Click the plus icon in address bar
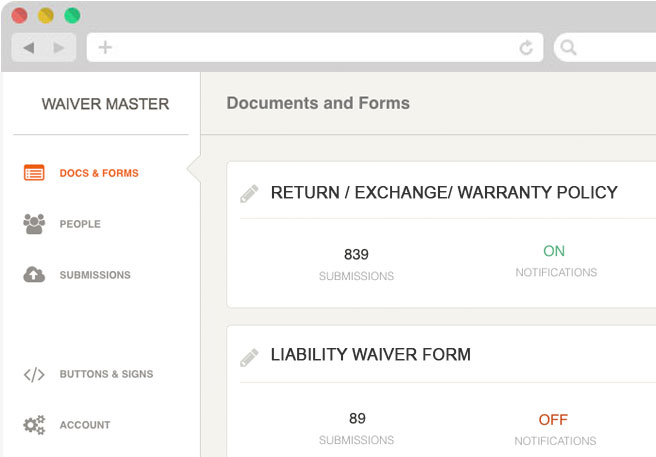The height and width of the screenshot is (457, 656). [x=105, y=47]
